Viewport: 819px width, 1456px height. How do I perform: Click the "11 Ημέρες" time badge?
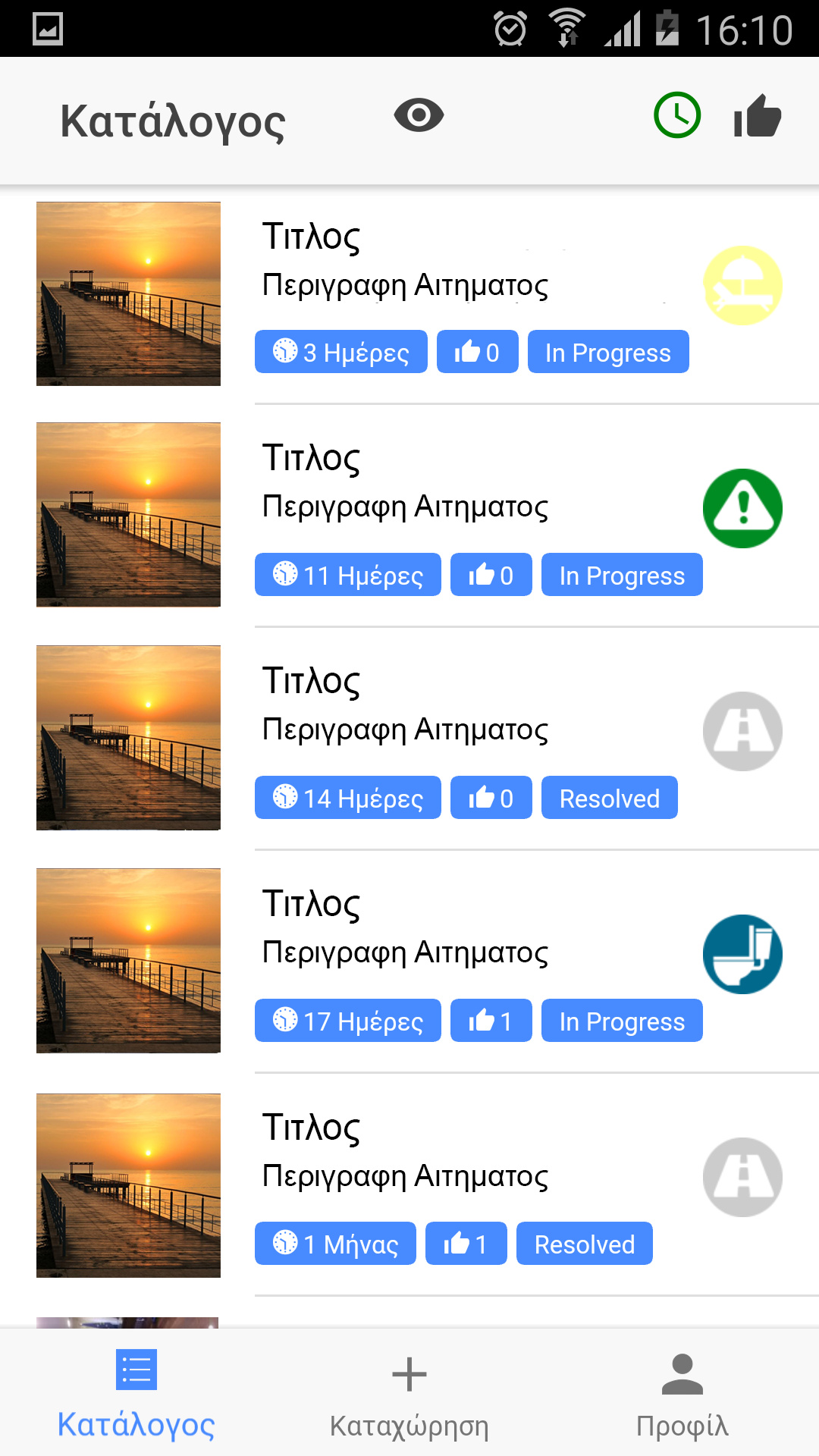click(x=347, y=575)
